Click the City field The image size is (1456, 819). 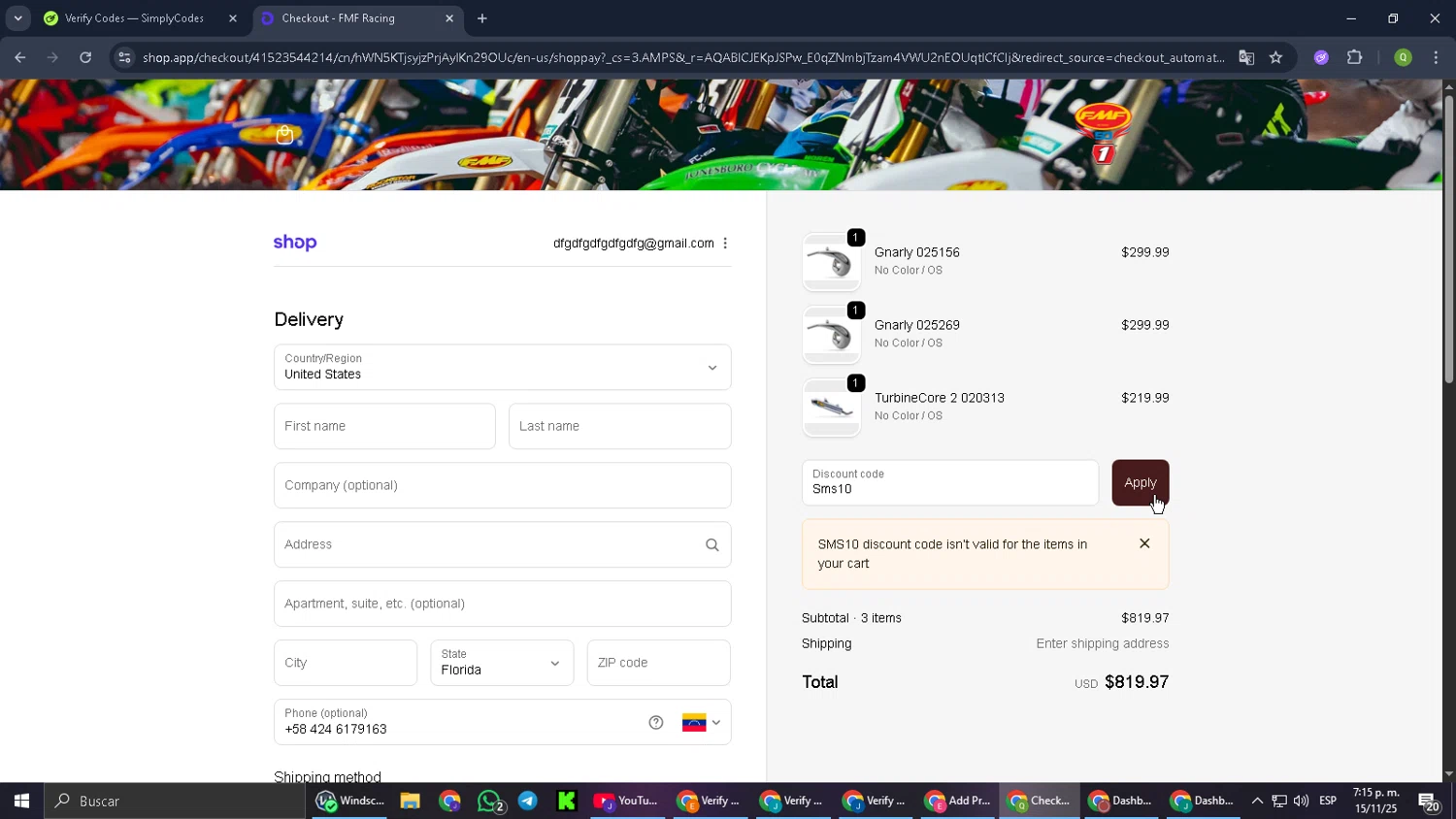click(x=346, y=664)
